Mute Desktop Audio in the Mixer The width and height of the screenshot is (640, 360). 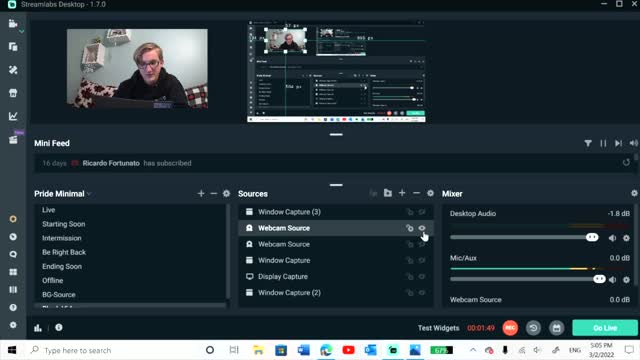tap(612, 238)
